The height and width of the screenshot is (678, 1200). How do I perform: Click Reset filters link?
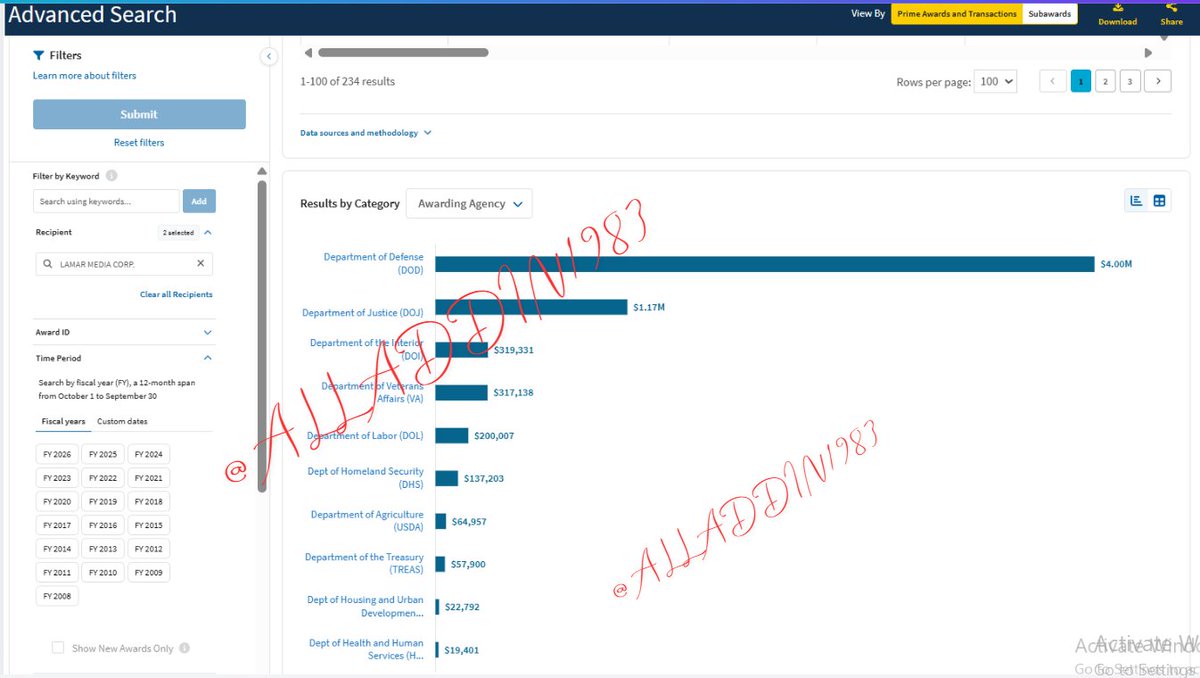click(x=139, y=142)
